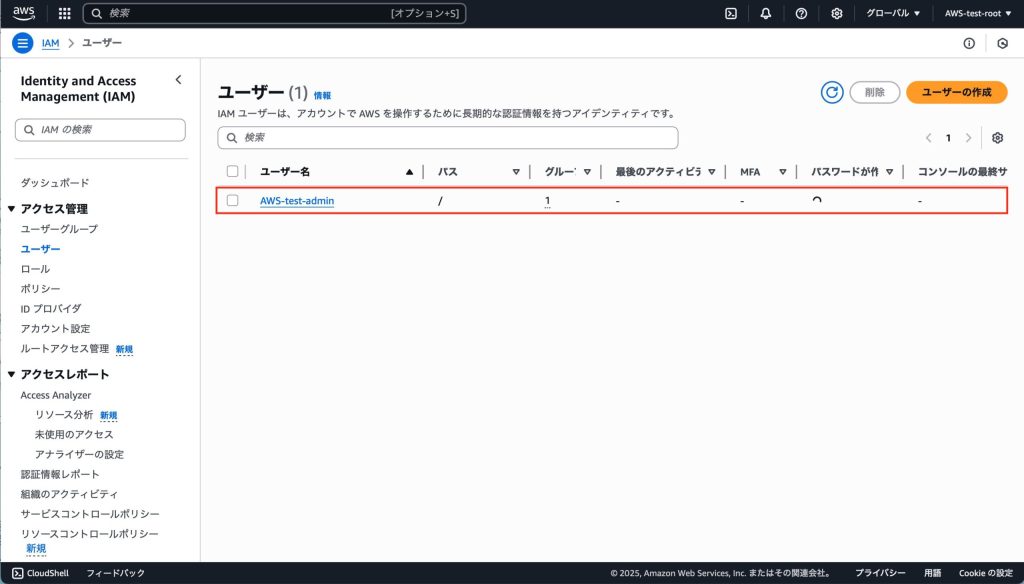1024x584 pixels.
Task: Sort by 最後のアクティビティ column arrow
Action: tap(712, 172)
